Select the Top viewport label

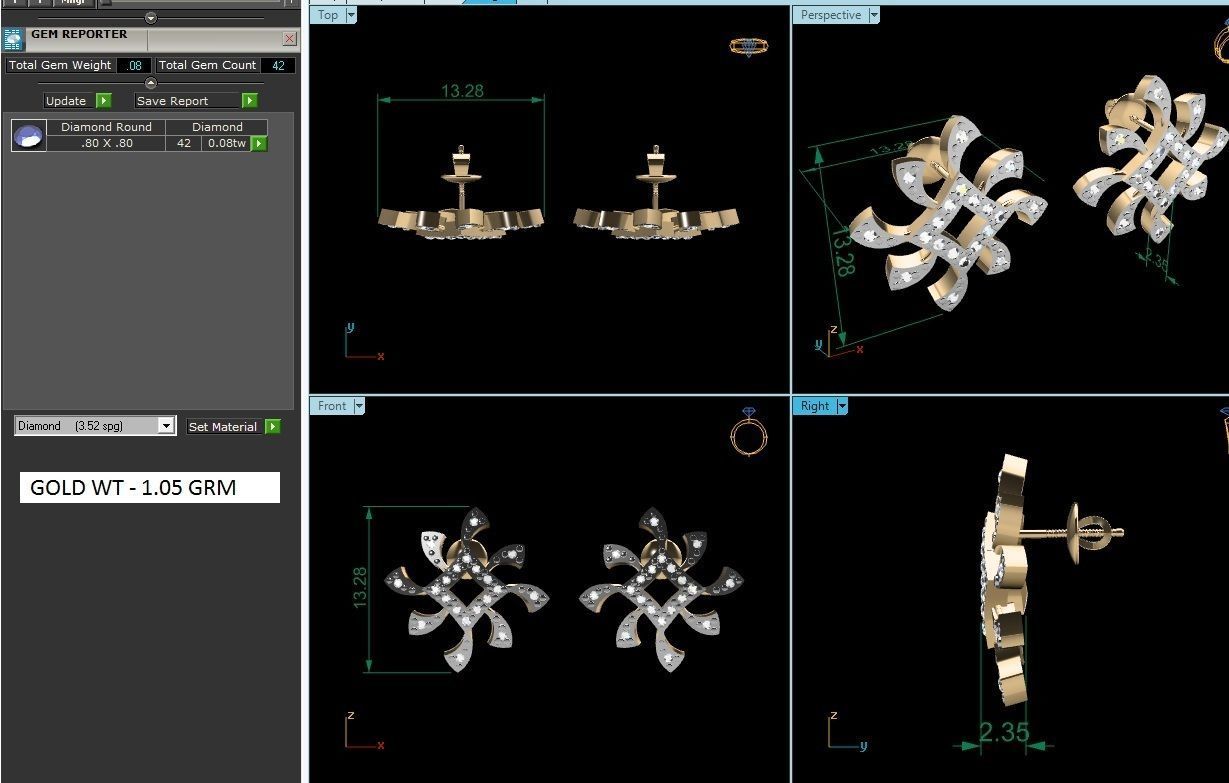tap(328, 15)
